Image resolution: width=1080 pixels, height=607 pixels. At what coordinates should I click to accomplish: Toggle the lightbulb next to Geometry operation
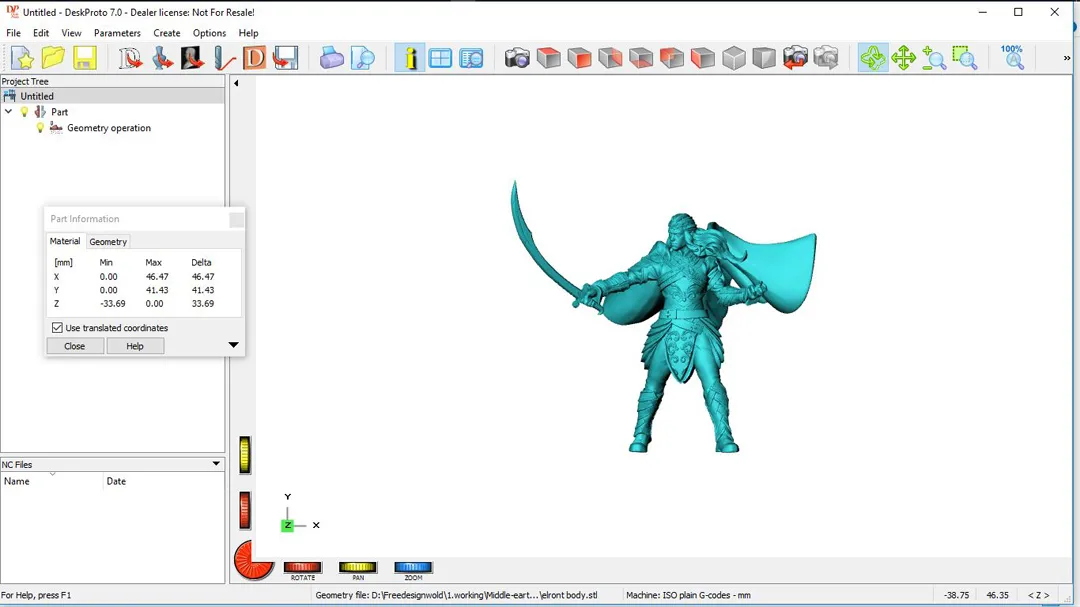pyautogui.click(x=40, y=128)
